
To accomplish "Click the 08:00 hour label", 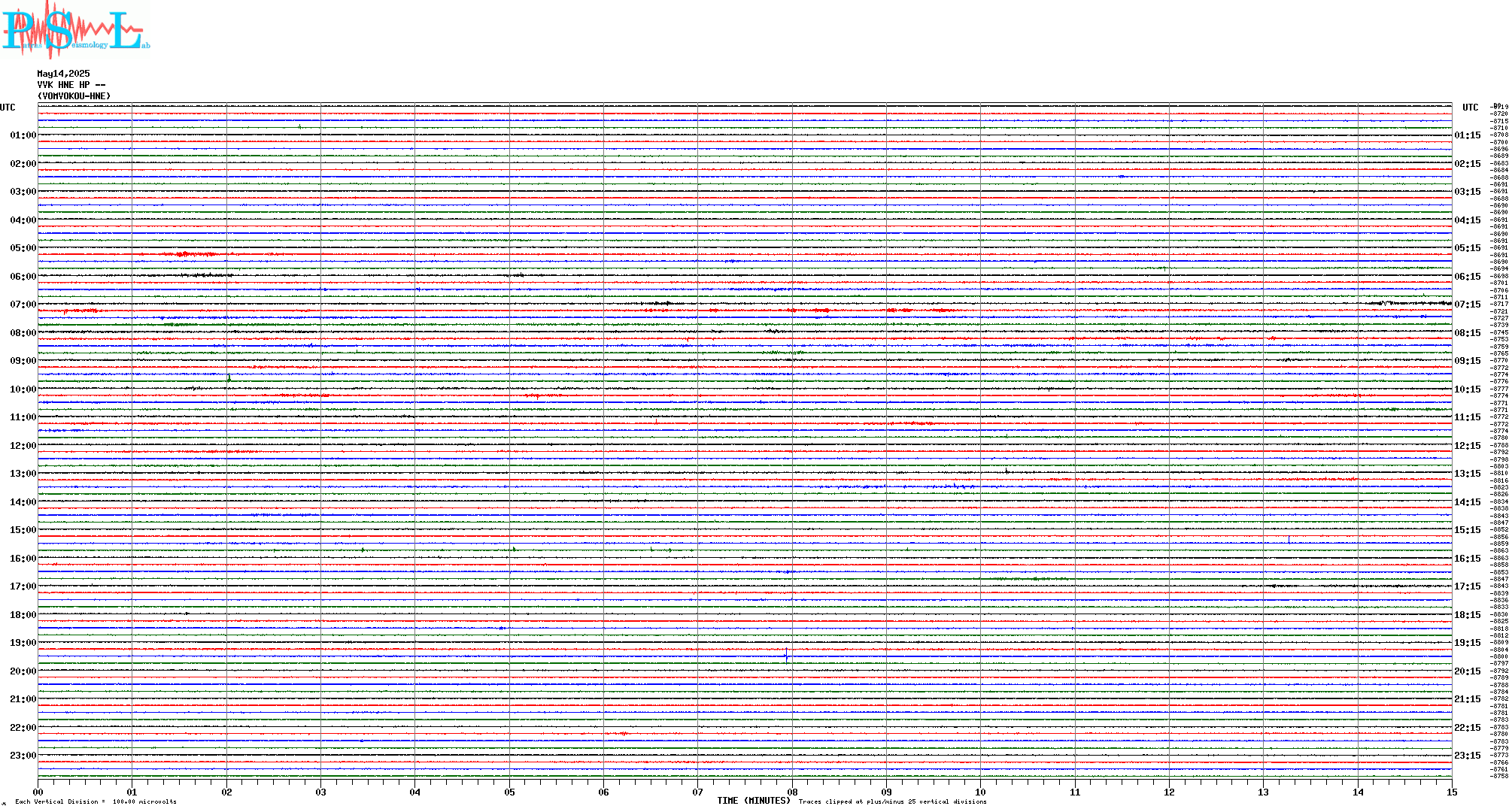I will (23, 333).
